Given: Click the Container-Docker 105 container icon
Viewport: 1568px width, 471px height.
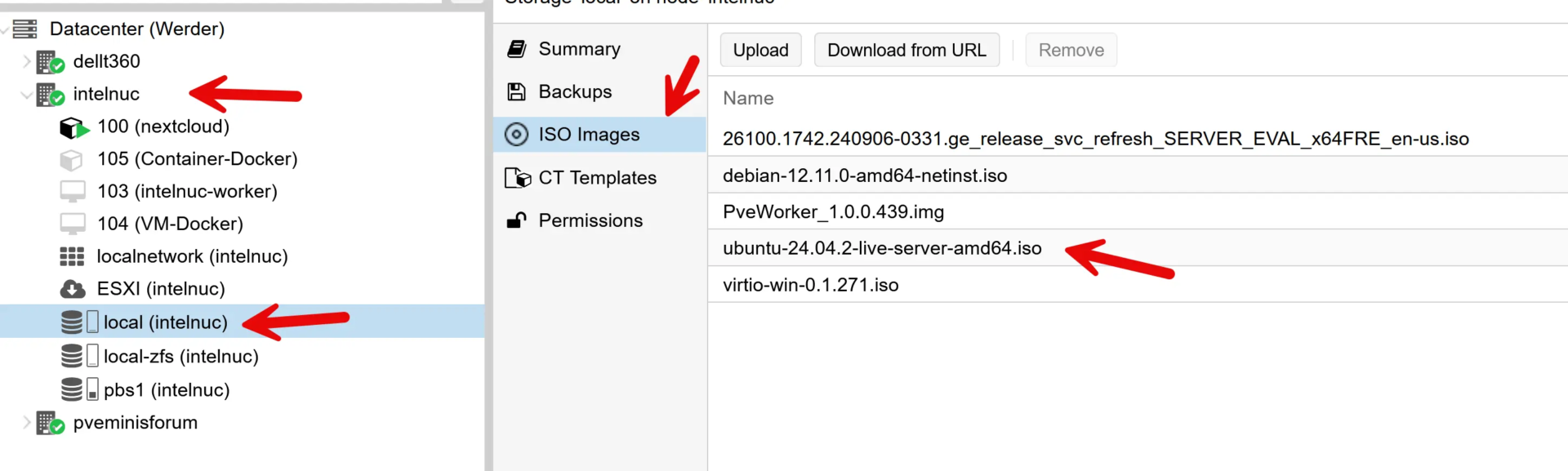Looking at the screenshot, I should 72,160.
